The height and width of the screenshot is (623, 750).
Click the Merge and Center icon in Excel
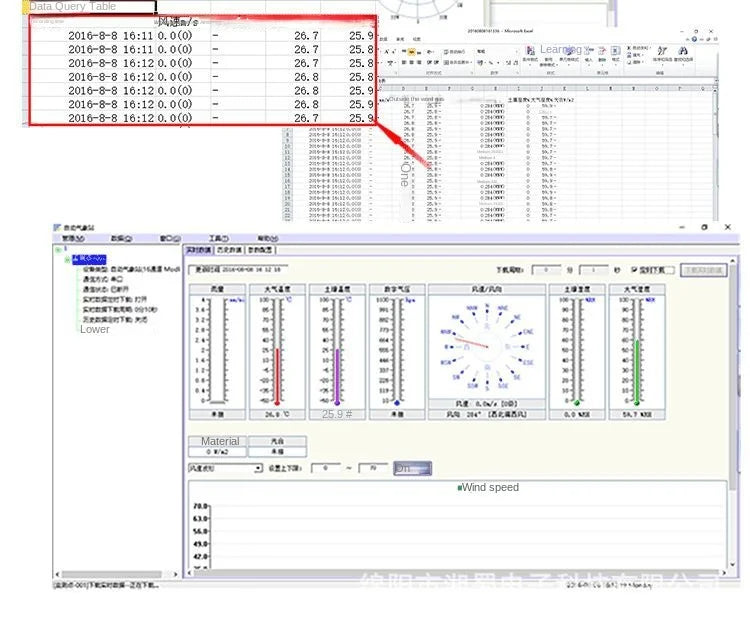click(447, 62)
